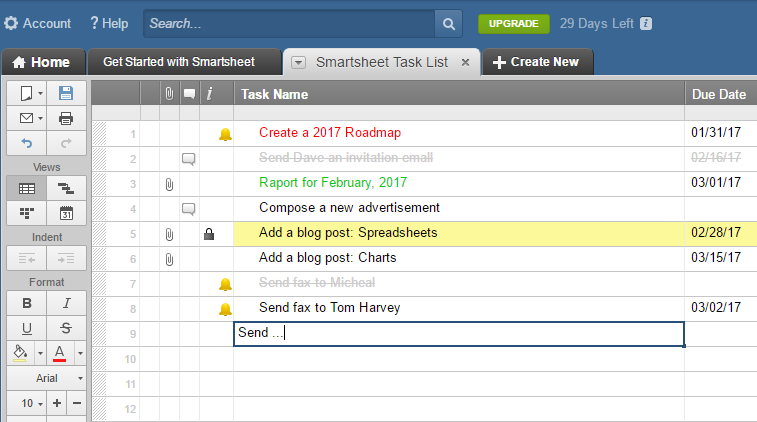Click the comments column header icon
Screen dimensions: 757x422
[x=189, y=94]
